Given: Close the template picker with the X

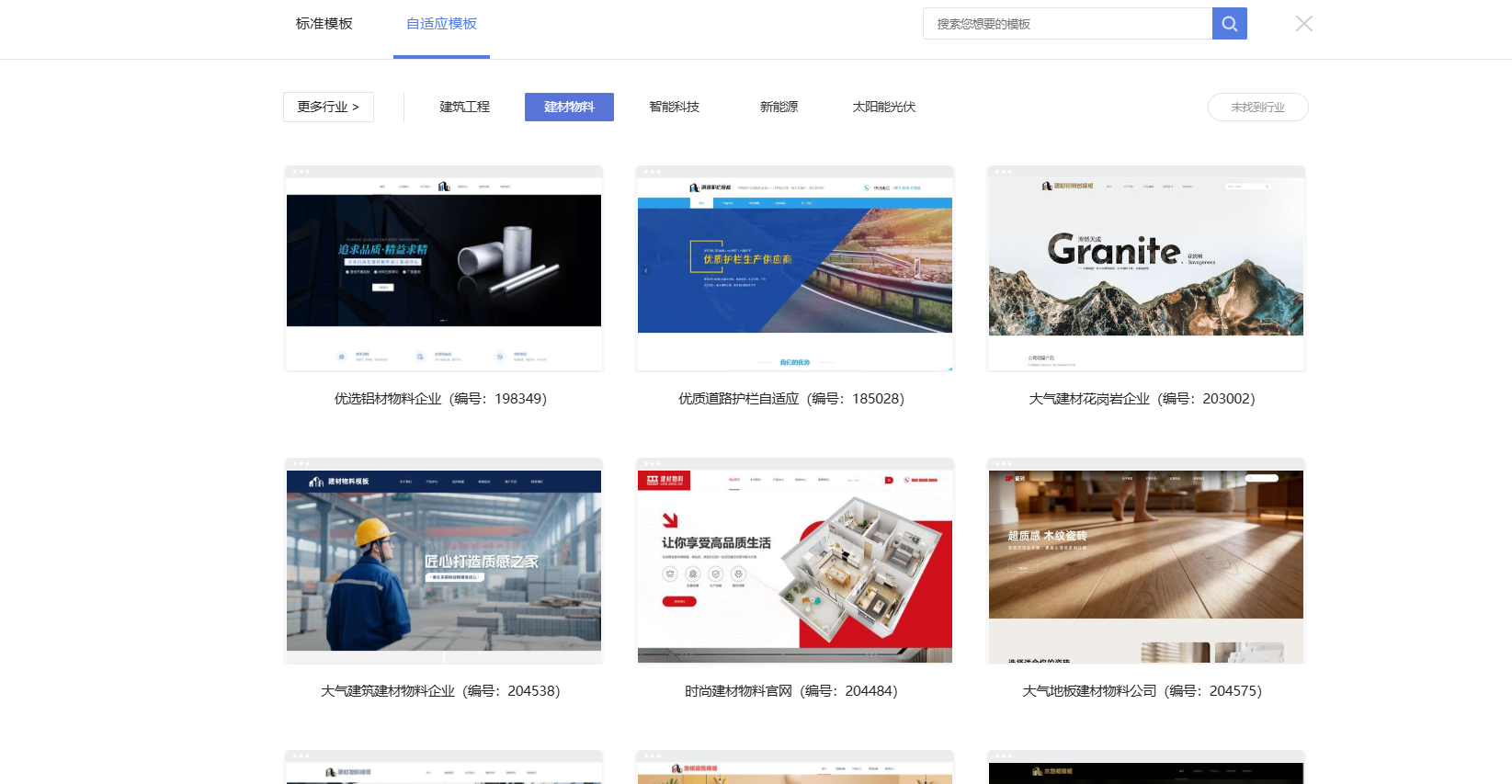Looking at the screenshot, I should 1303,24.
